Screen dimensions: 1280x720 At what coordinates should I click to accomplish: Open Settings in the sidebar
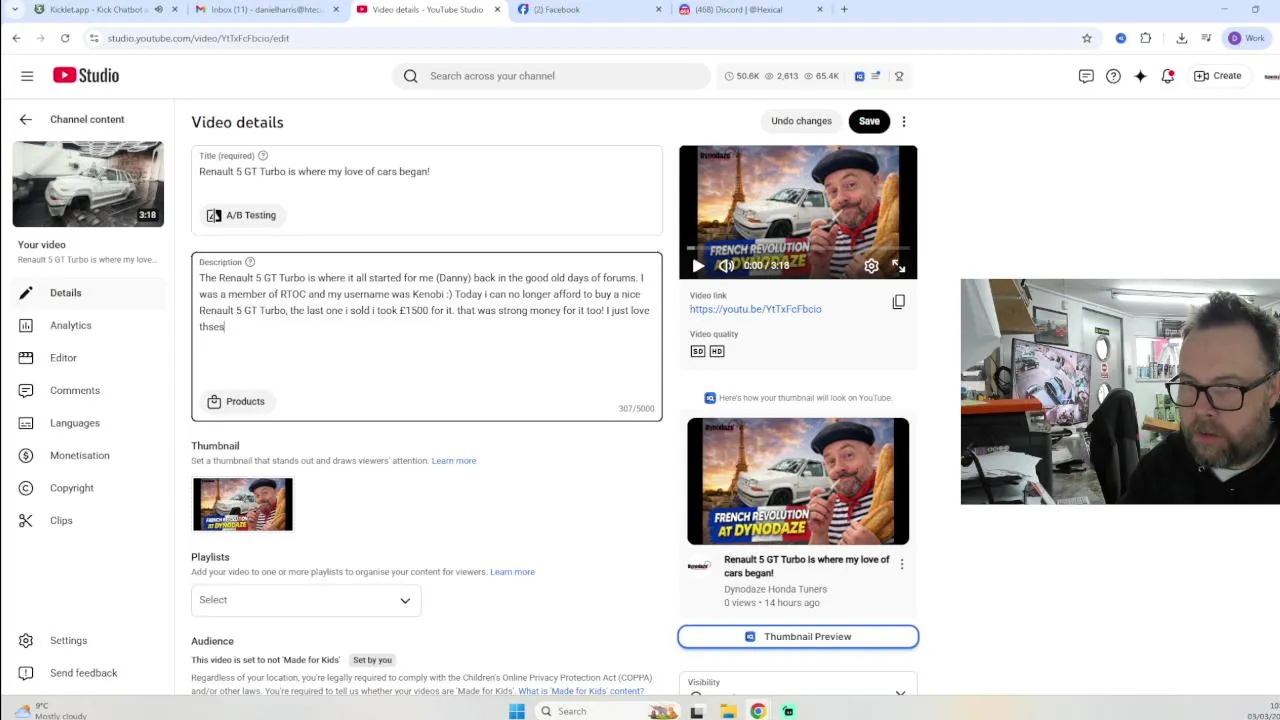87,640
